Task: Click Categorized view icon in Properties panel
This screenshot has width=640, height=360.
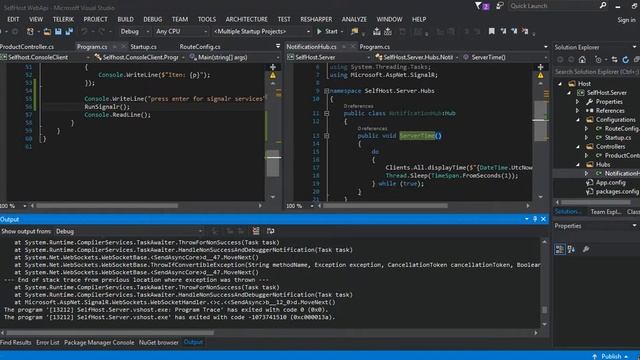Action: point(560,249)
